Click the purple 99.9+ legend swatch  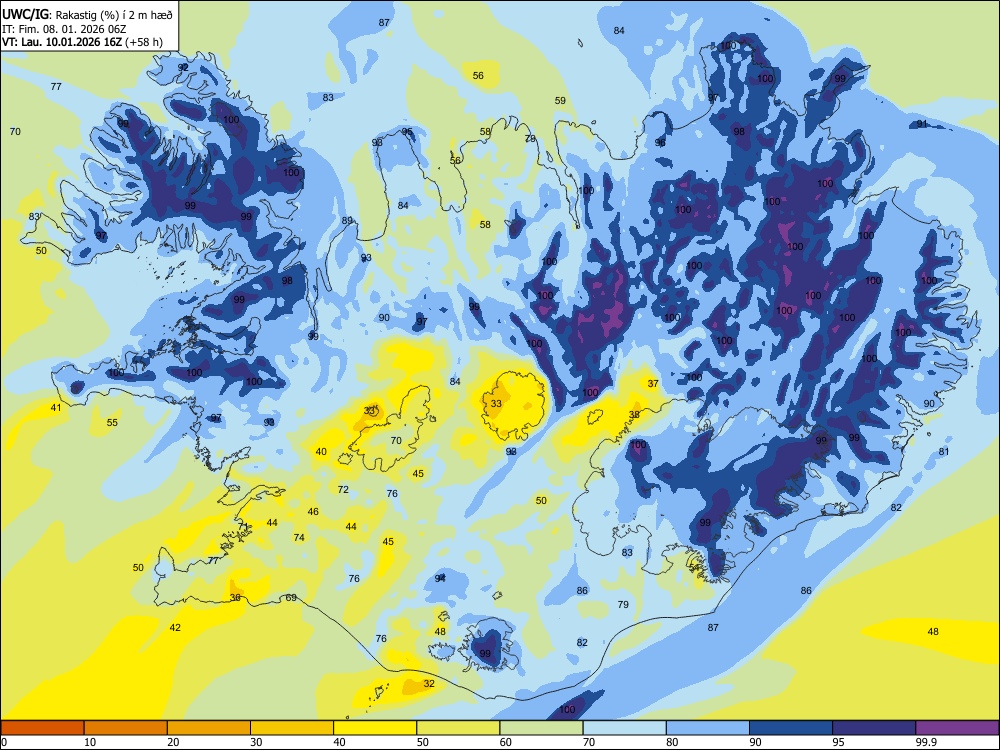coord(957,728)
